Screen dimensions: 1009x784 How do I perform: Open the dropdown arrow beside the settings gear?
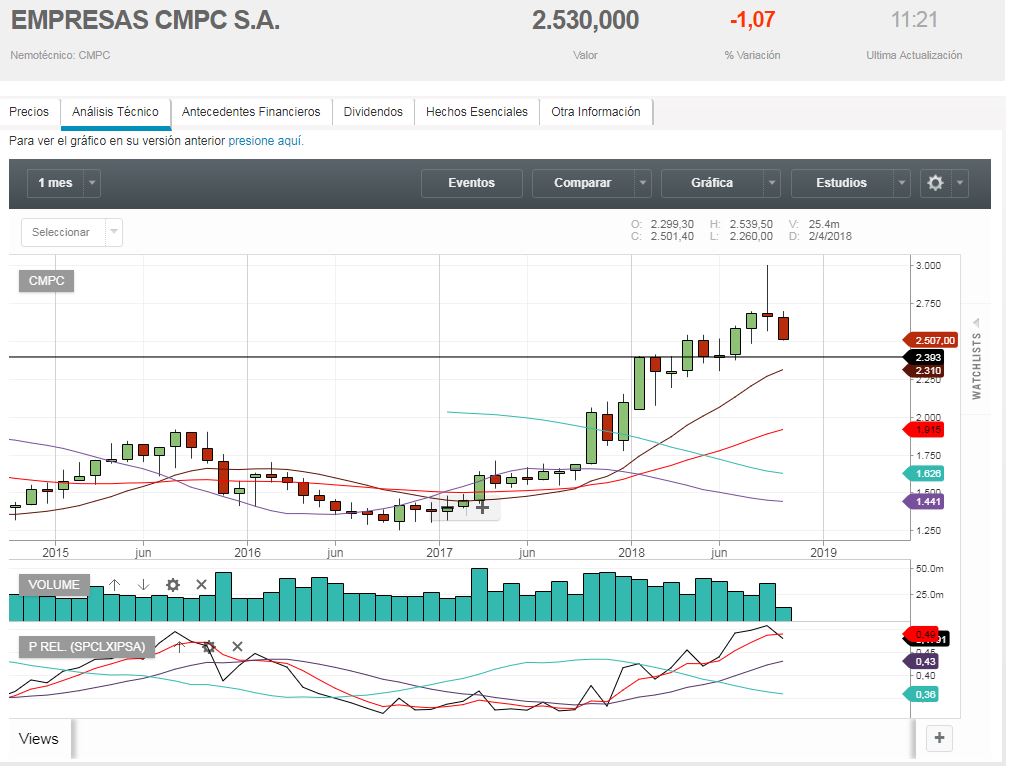click(x=959, y=183)
